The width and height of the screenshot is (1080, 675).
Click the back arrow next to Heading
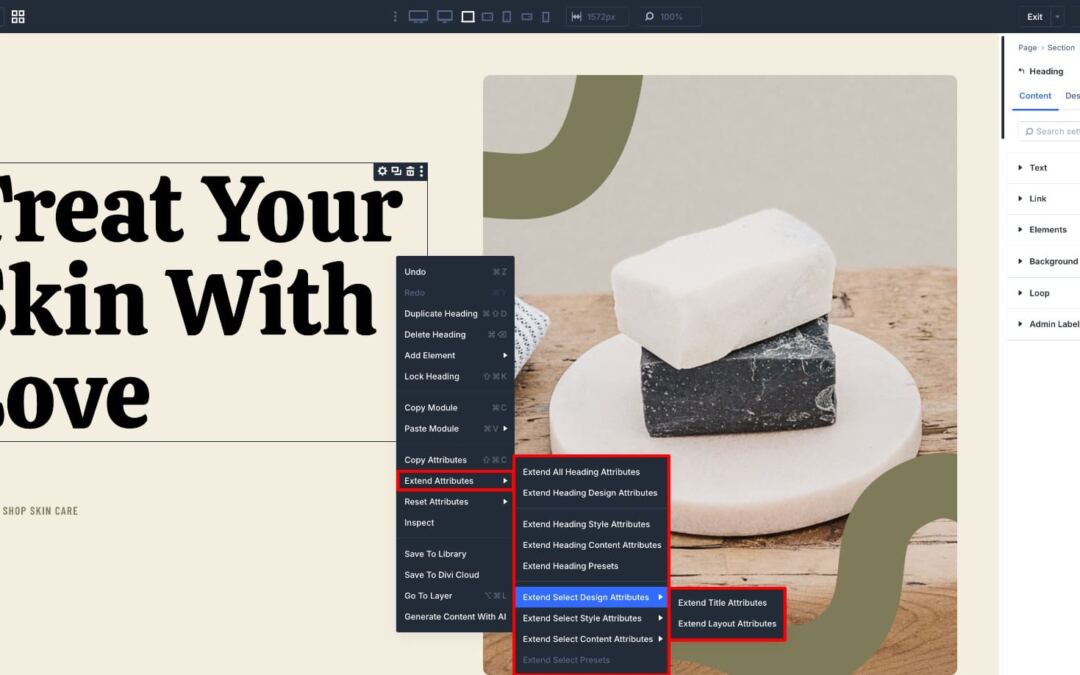point(1019,71)
